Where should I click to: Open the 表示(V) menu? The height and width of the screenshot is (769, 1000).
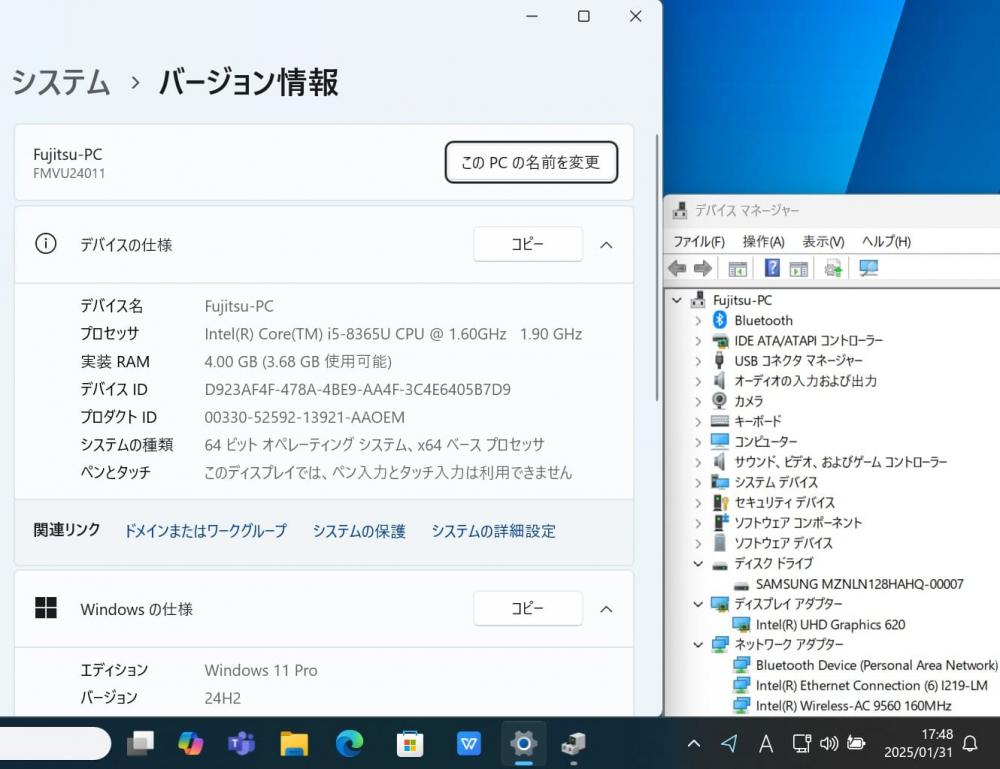823,242
